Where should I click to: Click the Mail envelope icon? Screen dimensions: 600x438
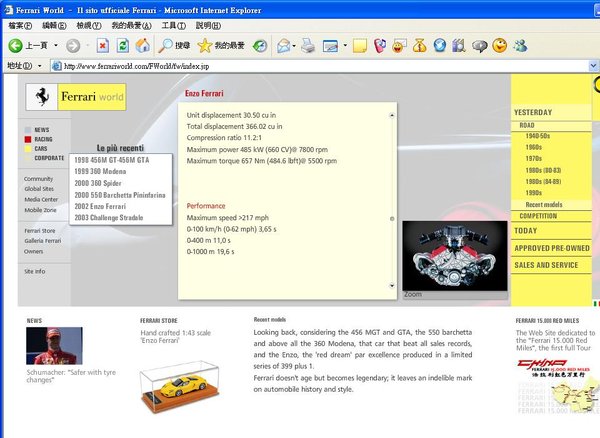284,46
